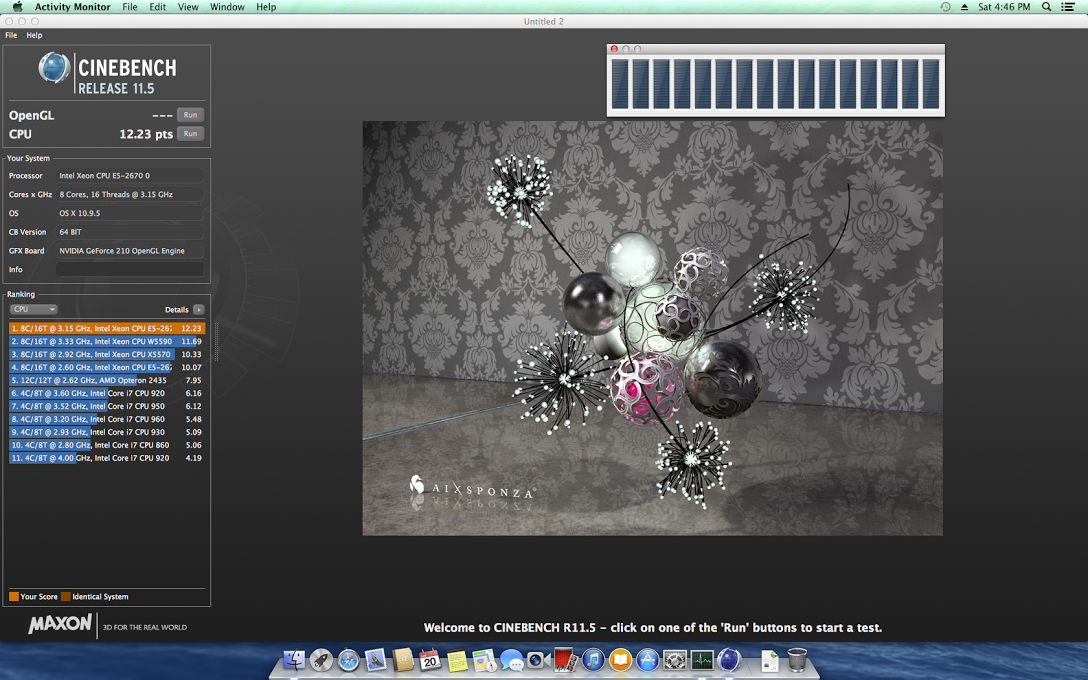Open Contacts address book in dock
Viewport: 1088px width, 680px height.
pyautogui.click(x=402, y=659)
